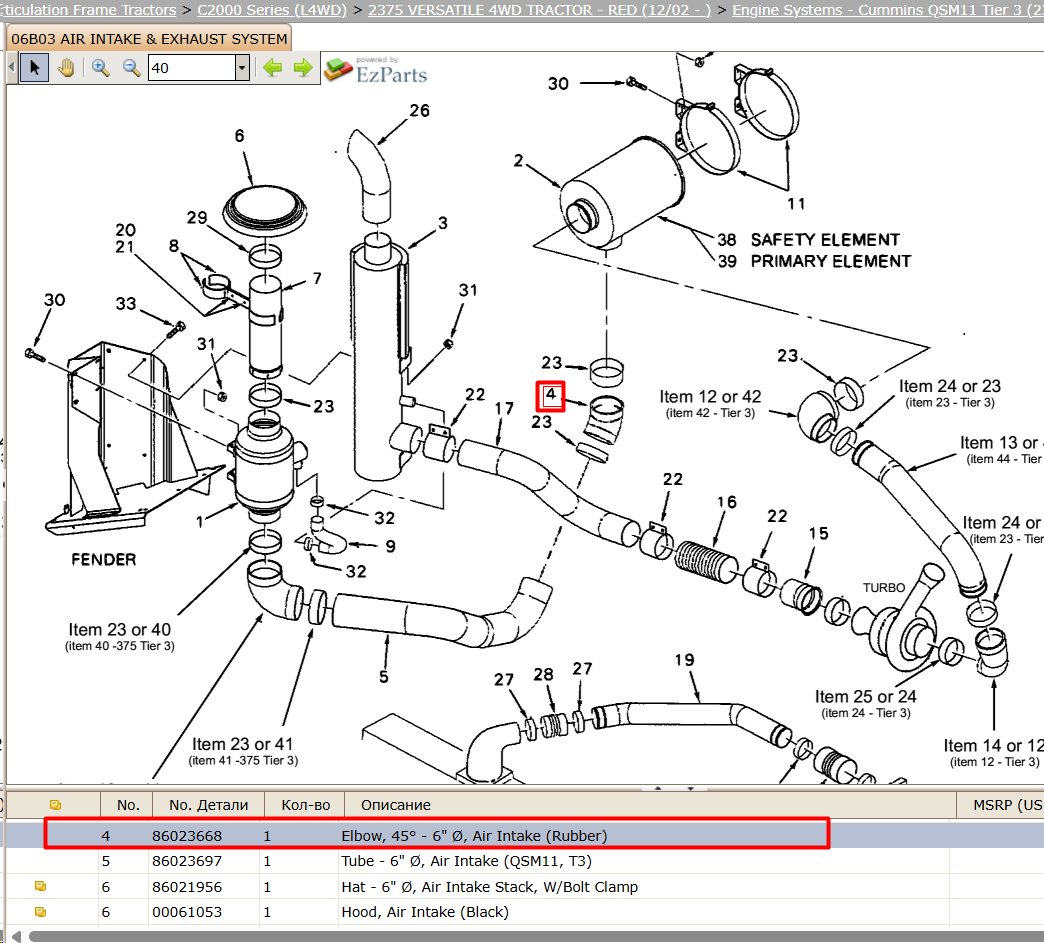This screenshot has width=1044, height=943.
Task: Click callout 8 near the bracket clamp
Action: (x=174, y=246)
